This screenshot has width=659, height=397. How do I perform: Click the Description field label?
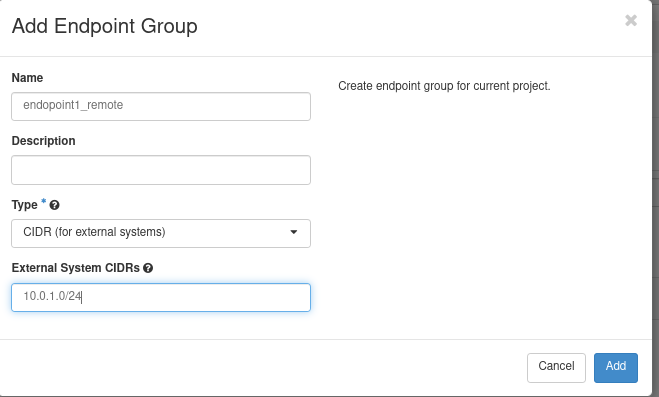coord(43,141)
